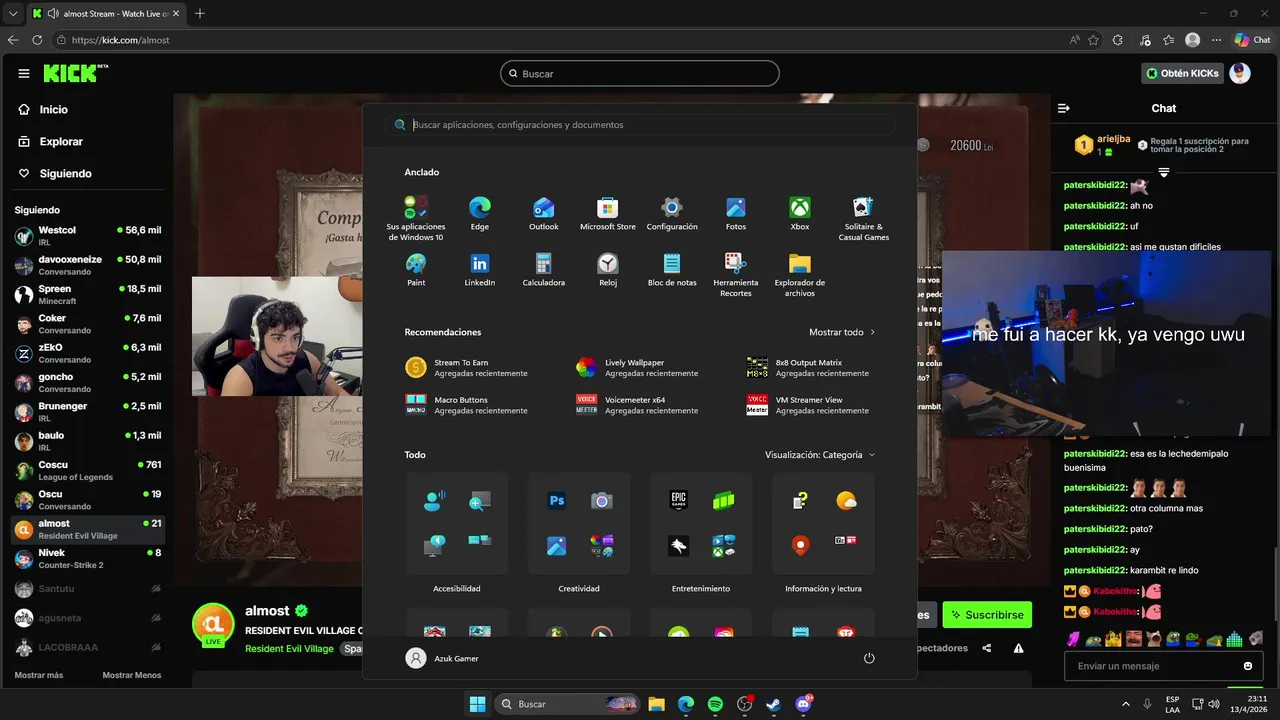
Task: Open the Edge Chat Copilot button
Action: click(1252, 40)
